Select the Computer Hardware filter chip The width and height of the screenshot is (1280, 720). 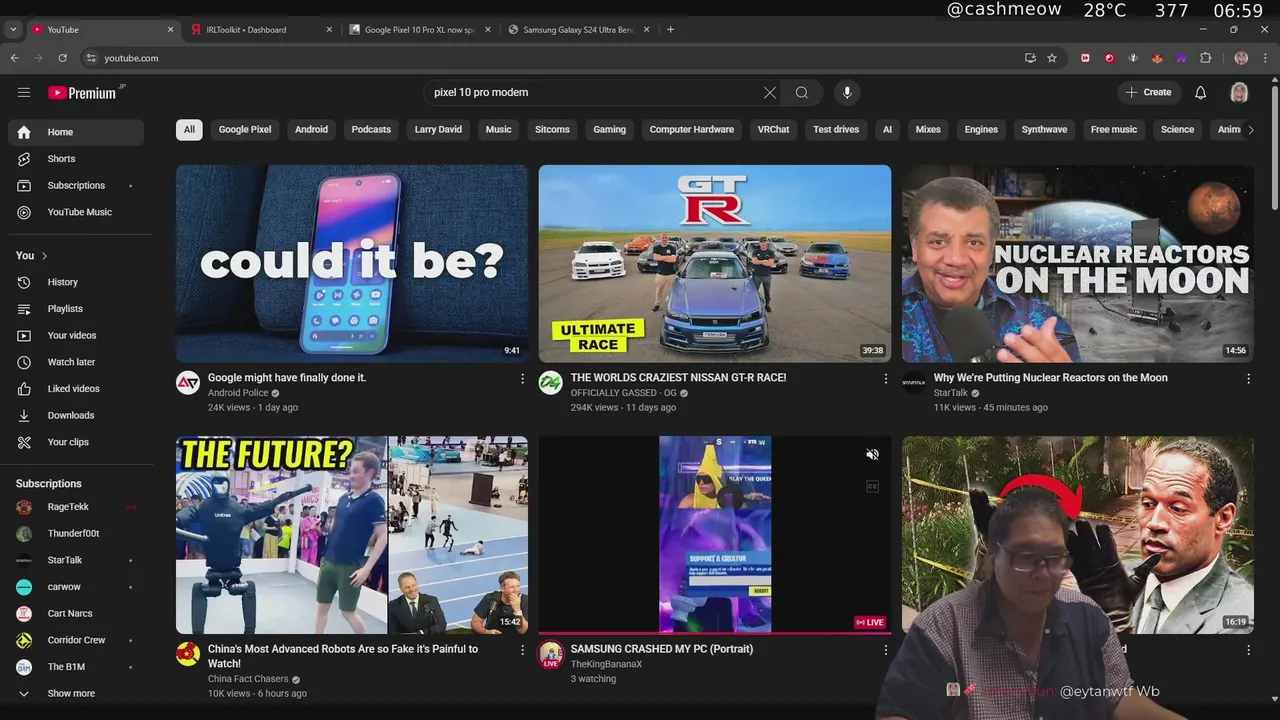[x=692, y=129]
